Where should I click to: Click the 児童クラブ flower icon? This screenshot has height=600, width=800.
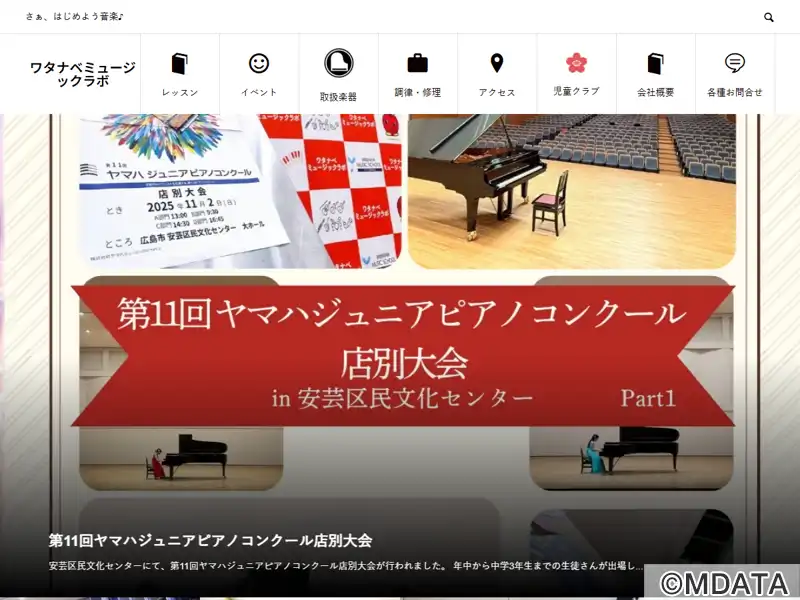click(x=577, y=63)
